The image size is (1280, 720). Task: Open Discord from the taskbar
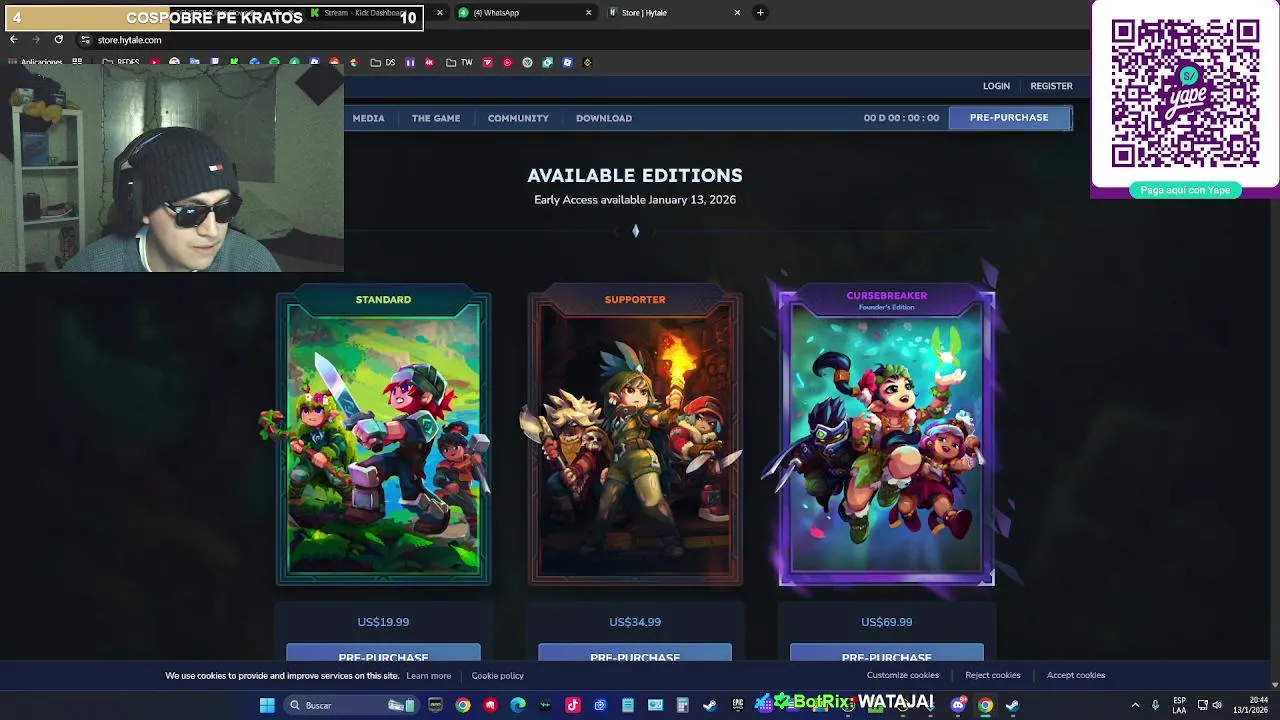[958, 705]
